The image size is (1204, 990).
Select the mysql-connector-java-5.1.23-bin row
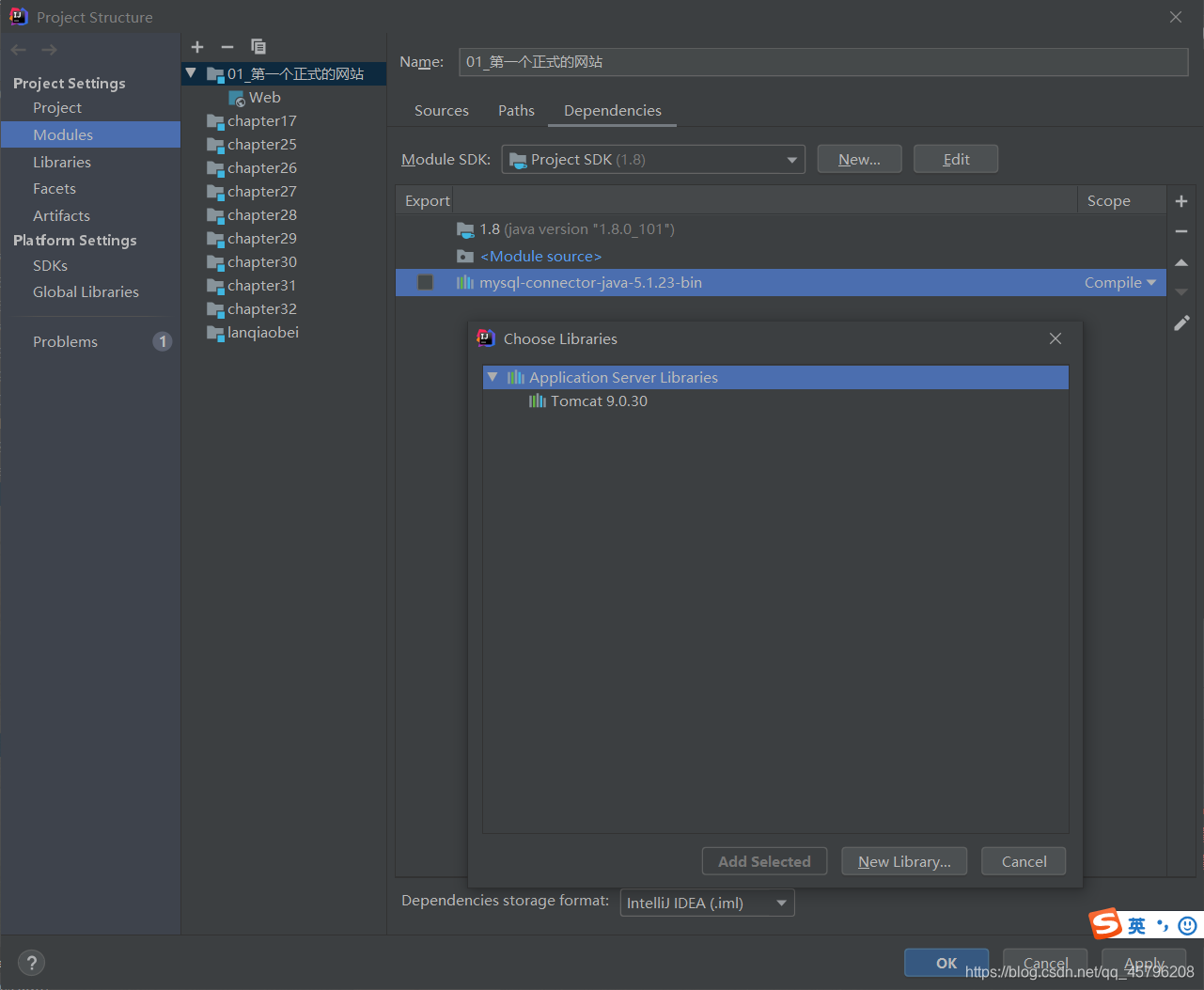pyautogui.click(x=780, y=283)
